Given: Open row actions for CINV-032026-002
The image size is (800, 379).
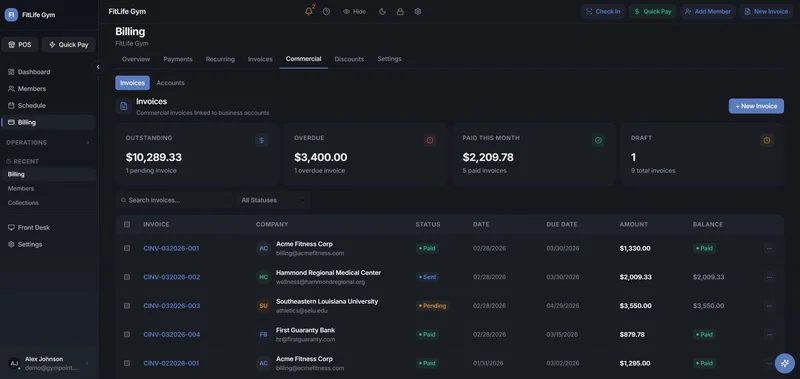Looking at the screenshot, I should click(769, 277).
